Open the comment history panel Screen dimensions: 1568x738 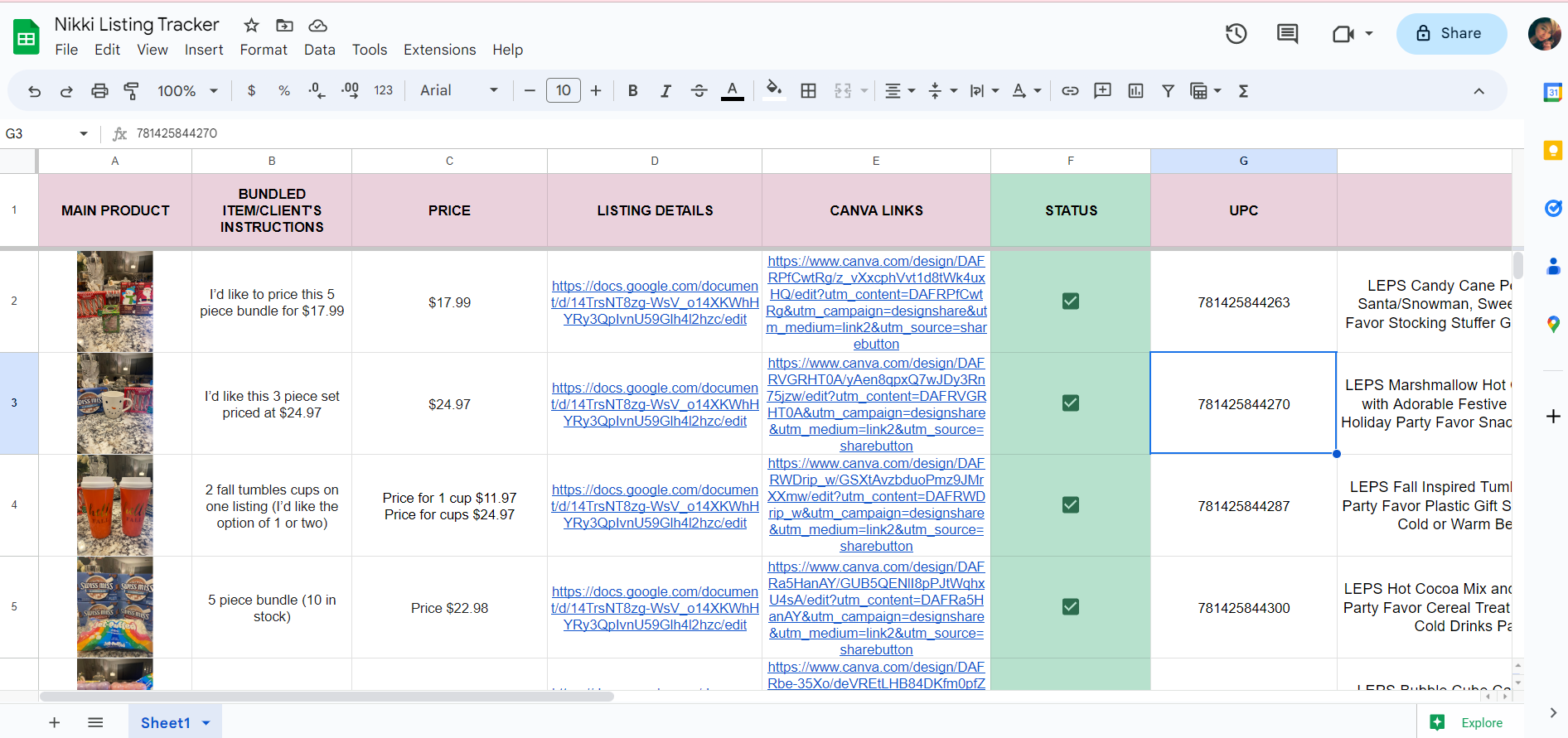pos(1287,34)
